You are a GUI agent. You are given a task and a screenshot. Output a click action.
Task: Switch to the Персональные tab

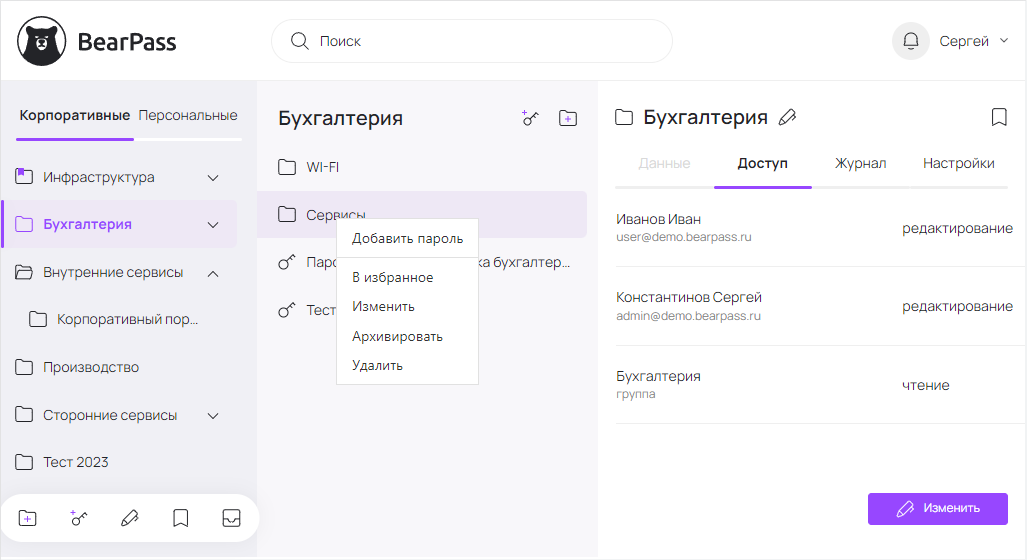pos(188,115)
